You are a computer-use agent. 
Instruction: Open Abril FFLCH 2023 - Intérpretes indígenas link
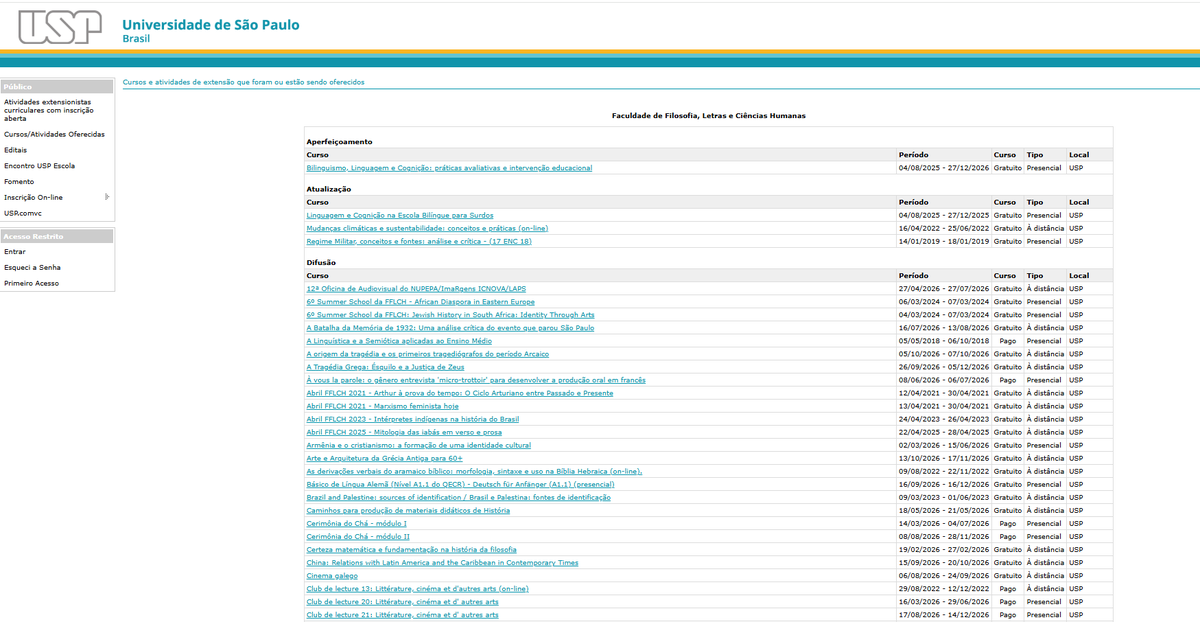(x=413, y=419)
